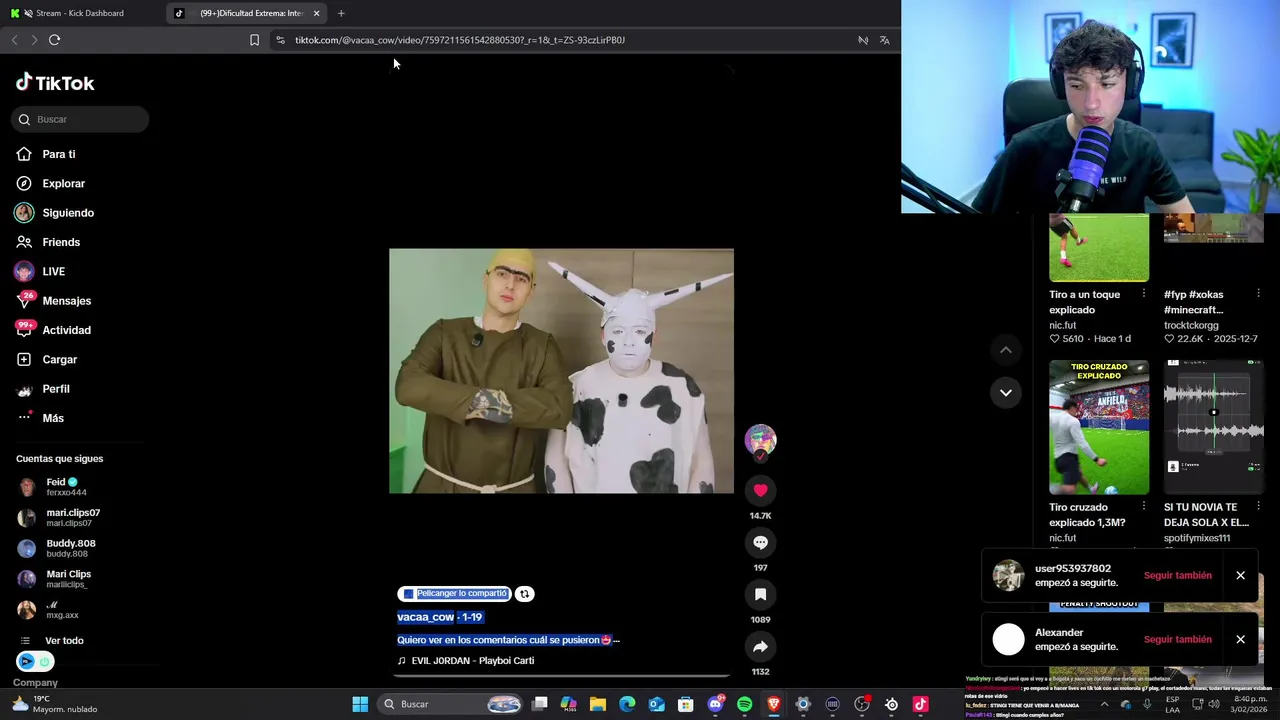The image size is (1280, 720).
Task: Open the vacaa_cow username link
Action: tap(425, 617)
